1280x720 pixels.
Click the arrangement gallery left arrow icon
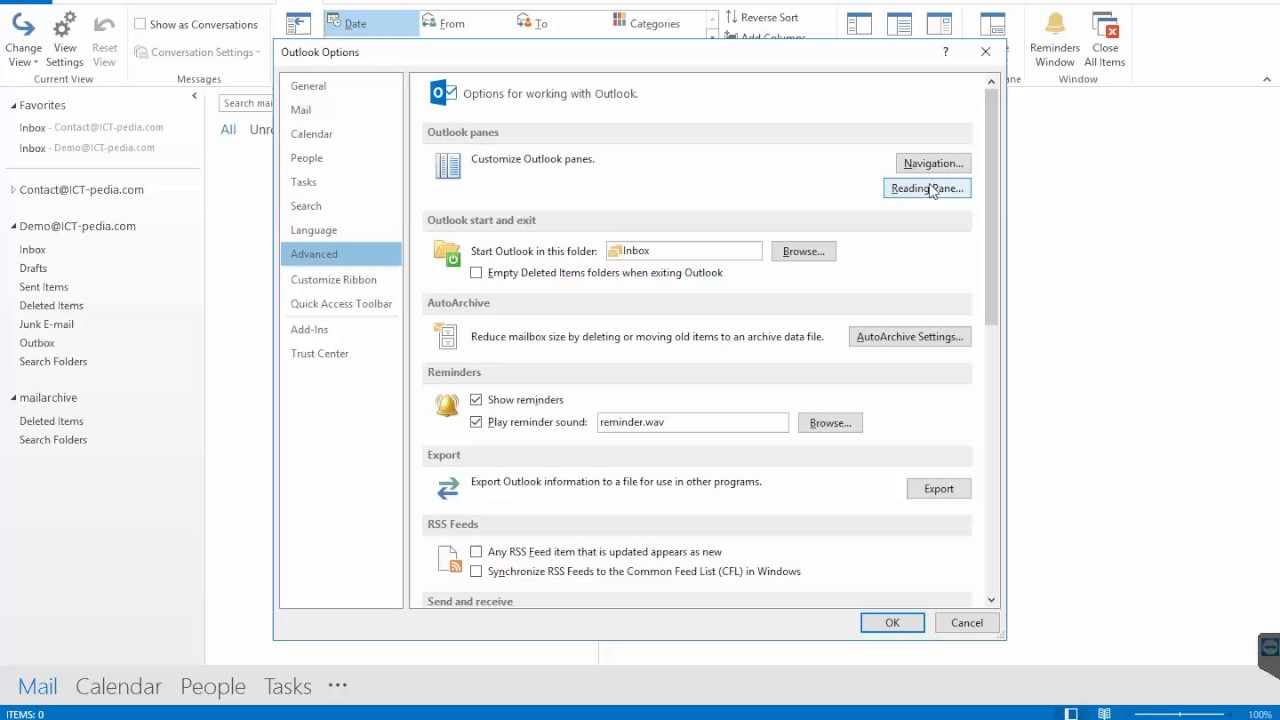tap(296, 24)
